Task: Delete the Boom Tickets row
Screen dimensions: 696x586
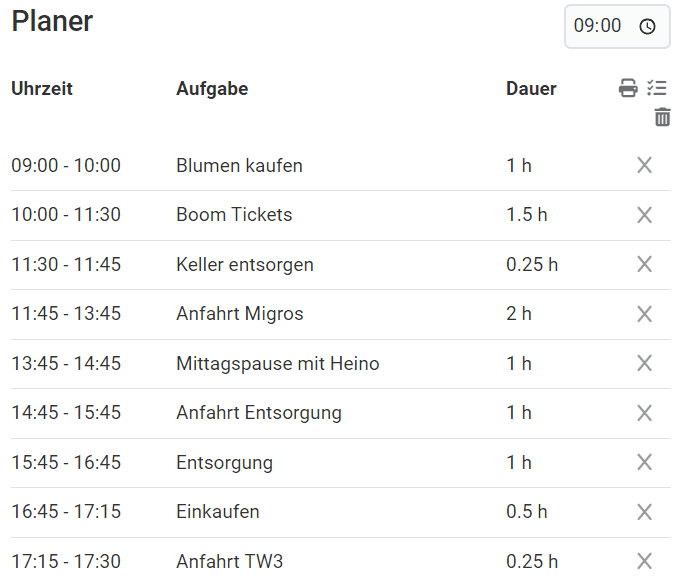Action: click(645, 215)
